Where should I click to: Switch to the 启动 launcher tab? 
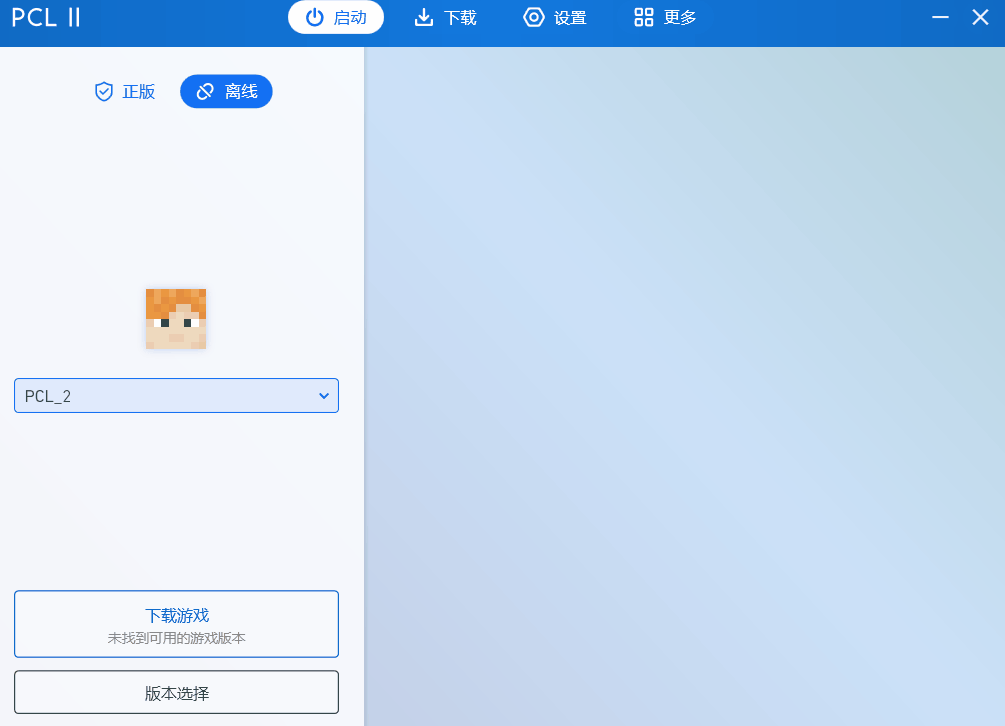tap(336, 17)
